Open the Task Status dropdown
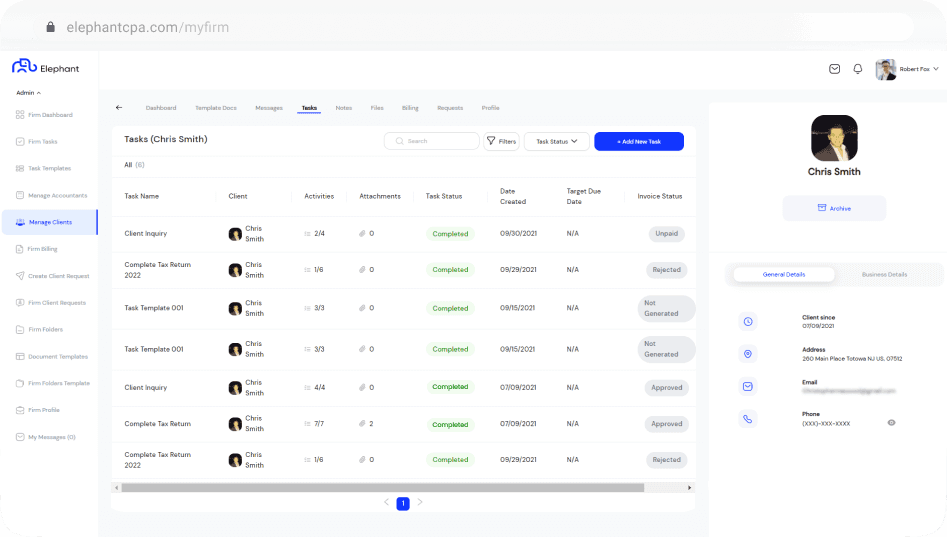 (x=556, y=141)
